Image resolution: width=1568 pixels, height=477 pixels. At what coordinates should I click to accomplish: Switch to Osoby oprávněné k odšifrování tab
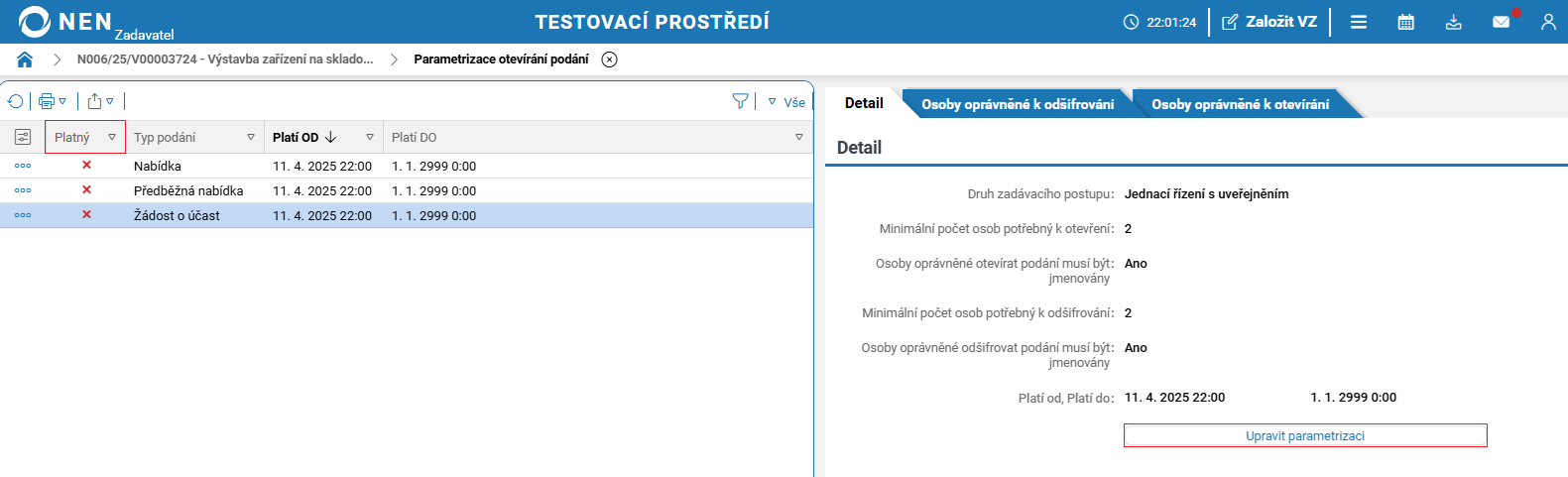(x=1018, y=104)
